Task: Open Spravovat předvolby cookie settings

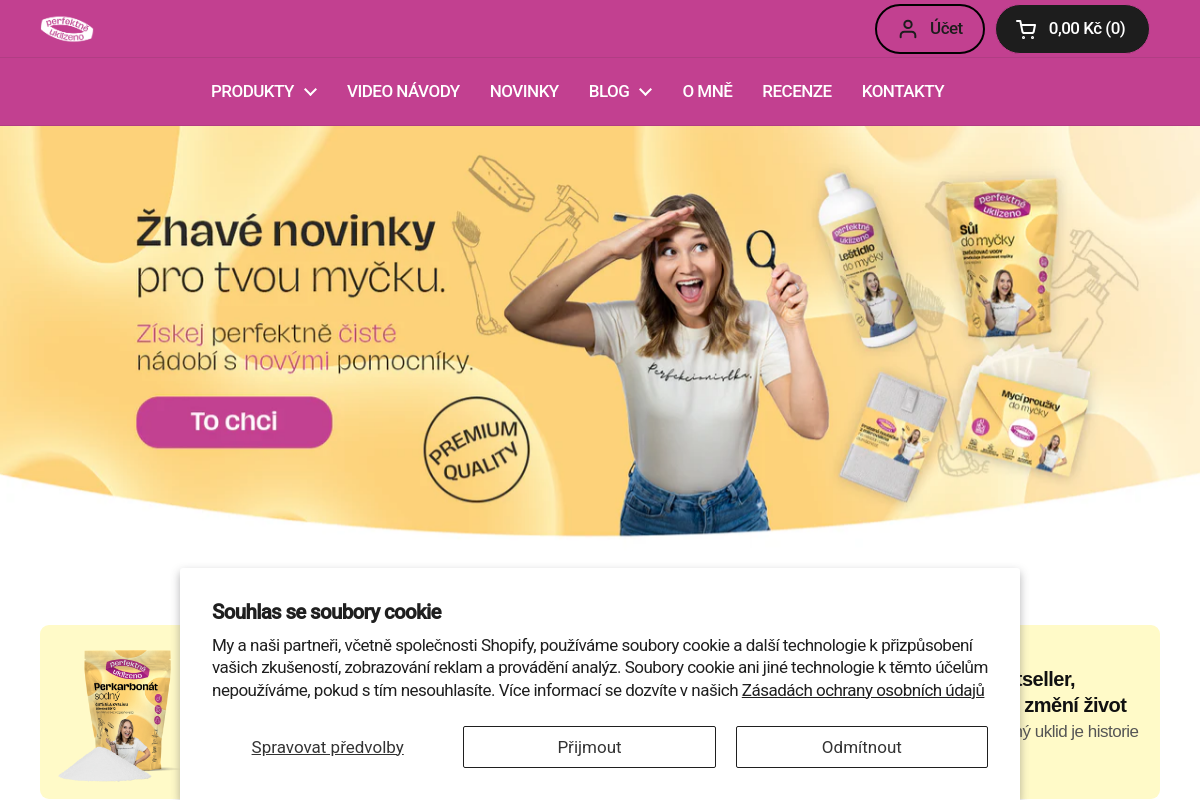Action: (x=327, y=747)
